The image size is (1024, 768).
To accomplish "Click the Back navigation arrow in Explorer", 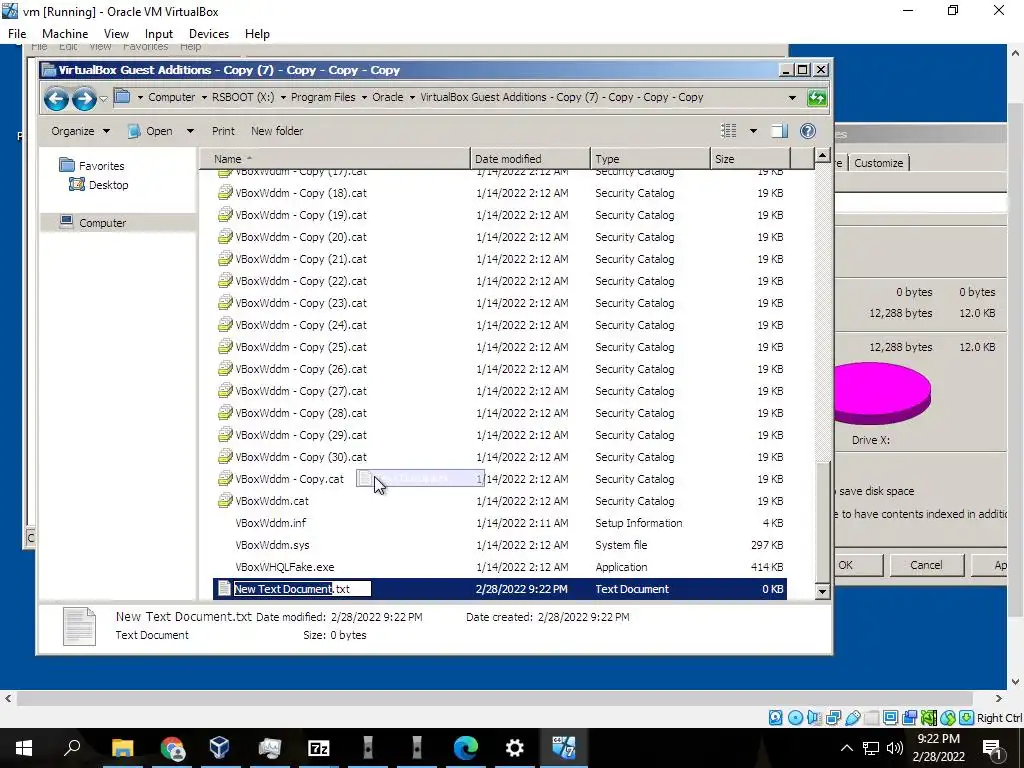I will coord(56,99).
